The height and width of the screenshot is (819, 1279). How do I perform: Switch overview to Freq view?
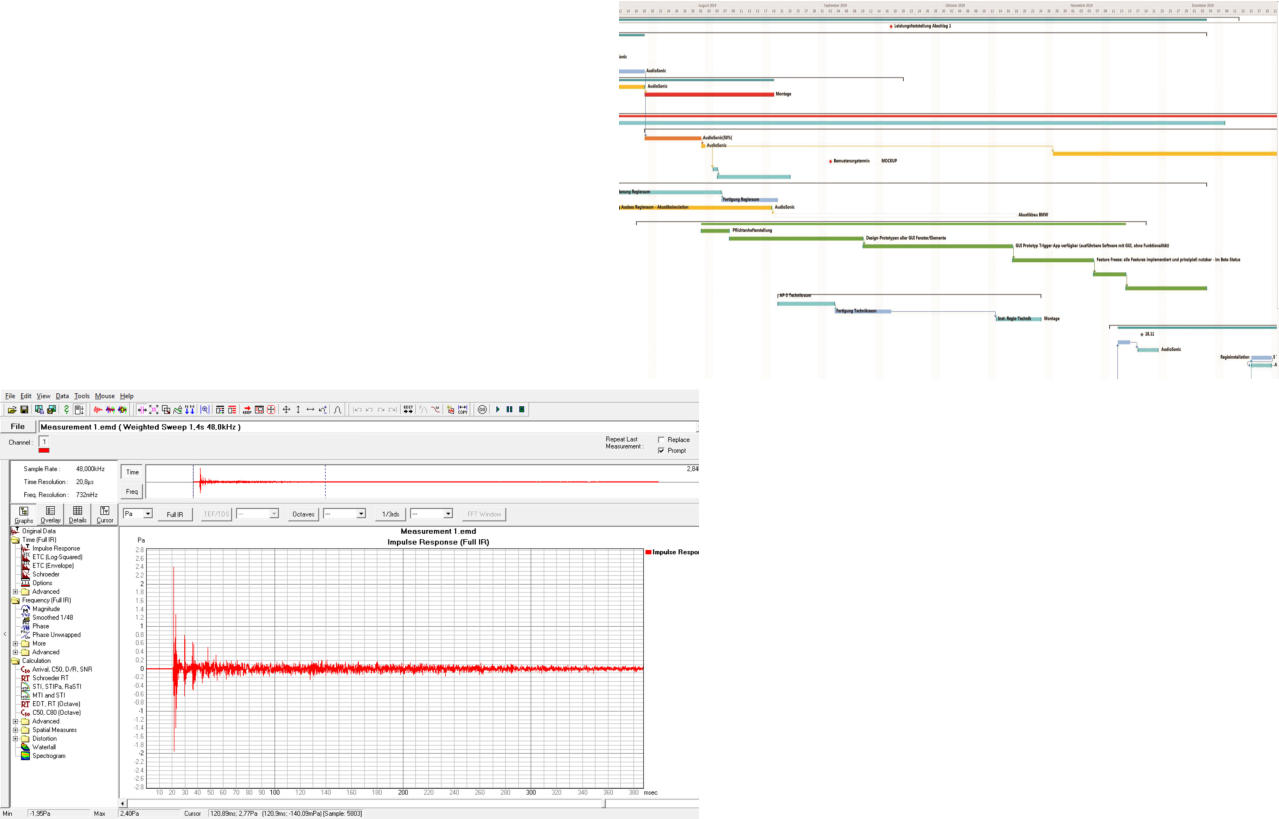132,491
